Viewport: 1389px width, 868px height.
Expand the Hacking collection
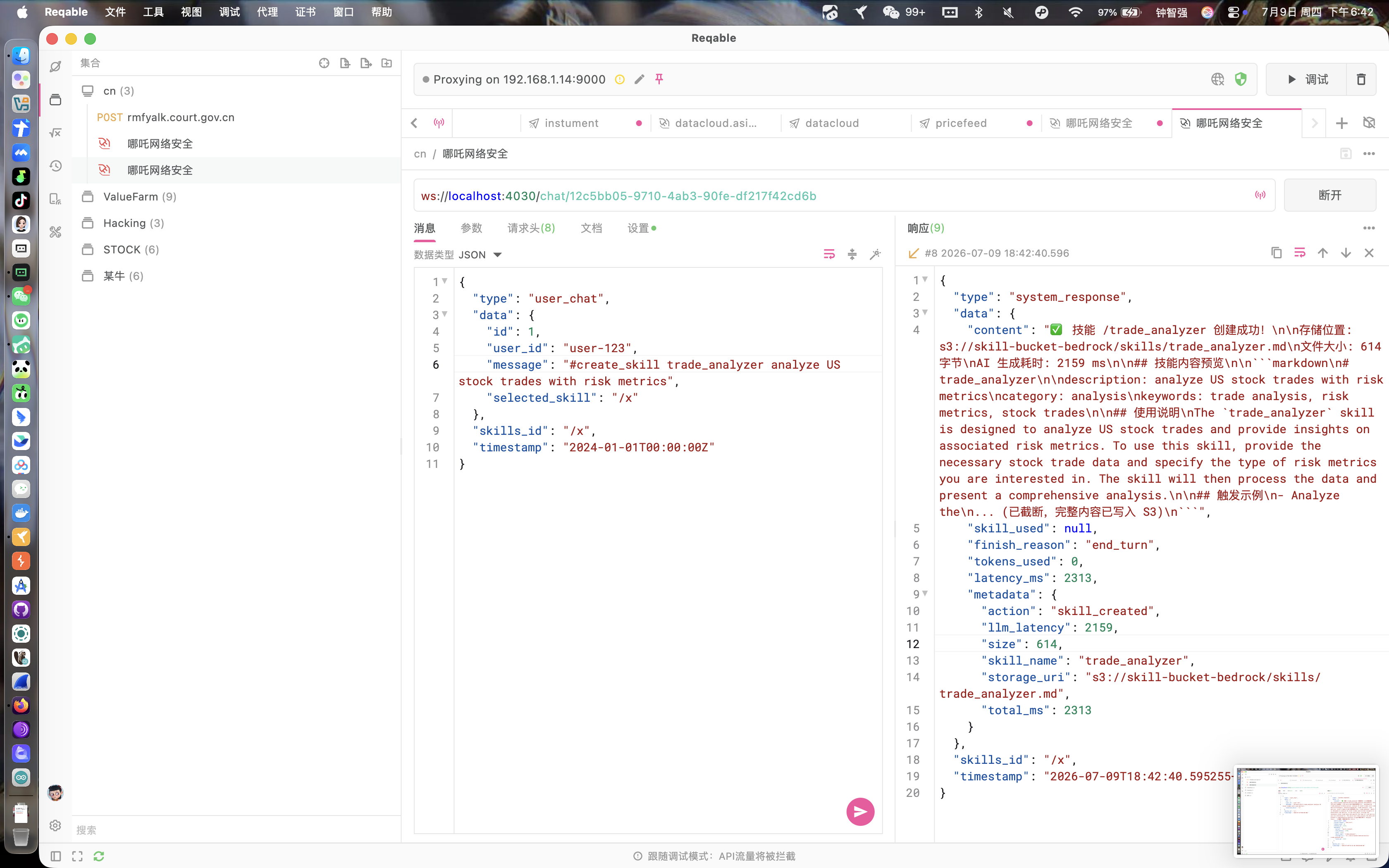click(236, 223)
